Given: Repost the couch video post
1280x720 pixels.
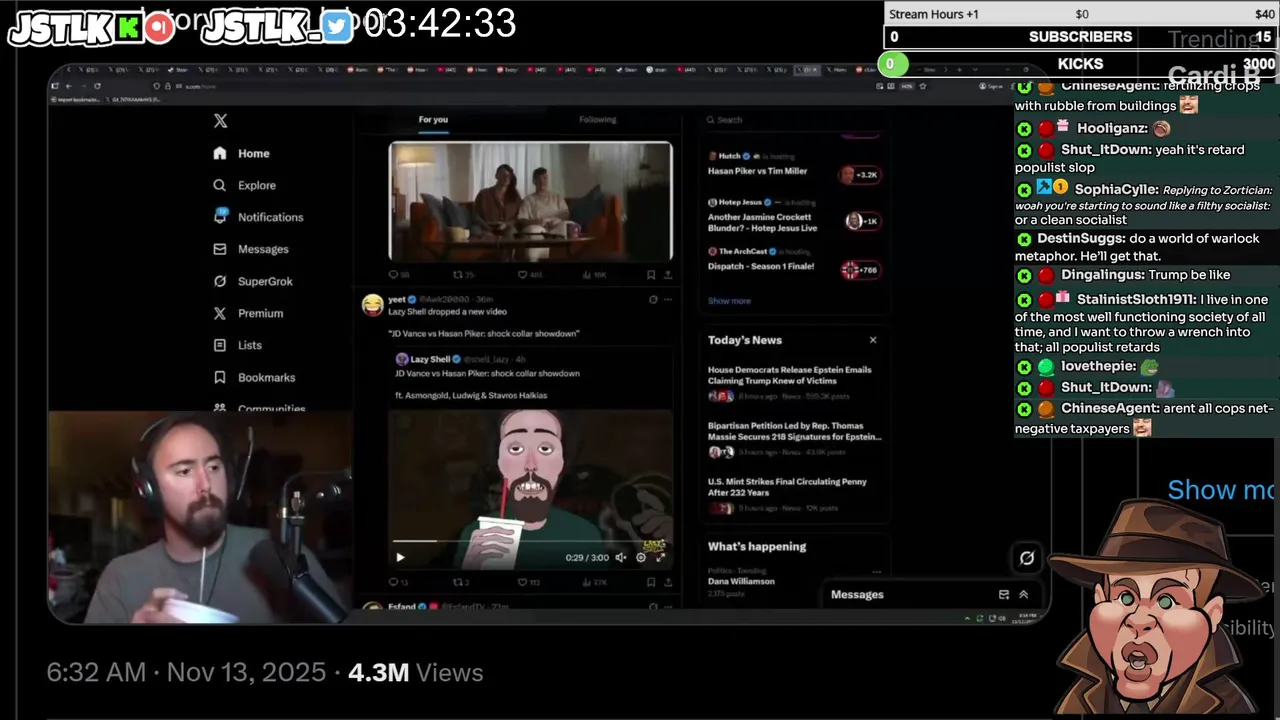Looking at the screenshot, I should point(463,274).
